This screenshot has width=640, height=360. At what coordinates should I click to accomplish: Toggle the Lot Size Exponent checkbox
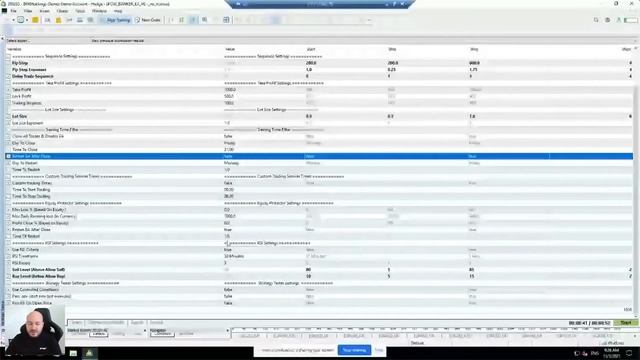click(x=9, y=123)
